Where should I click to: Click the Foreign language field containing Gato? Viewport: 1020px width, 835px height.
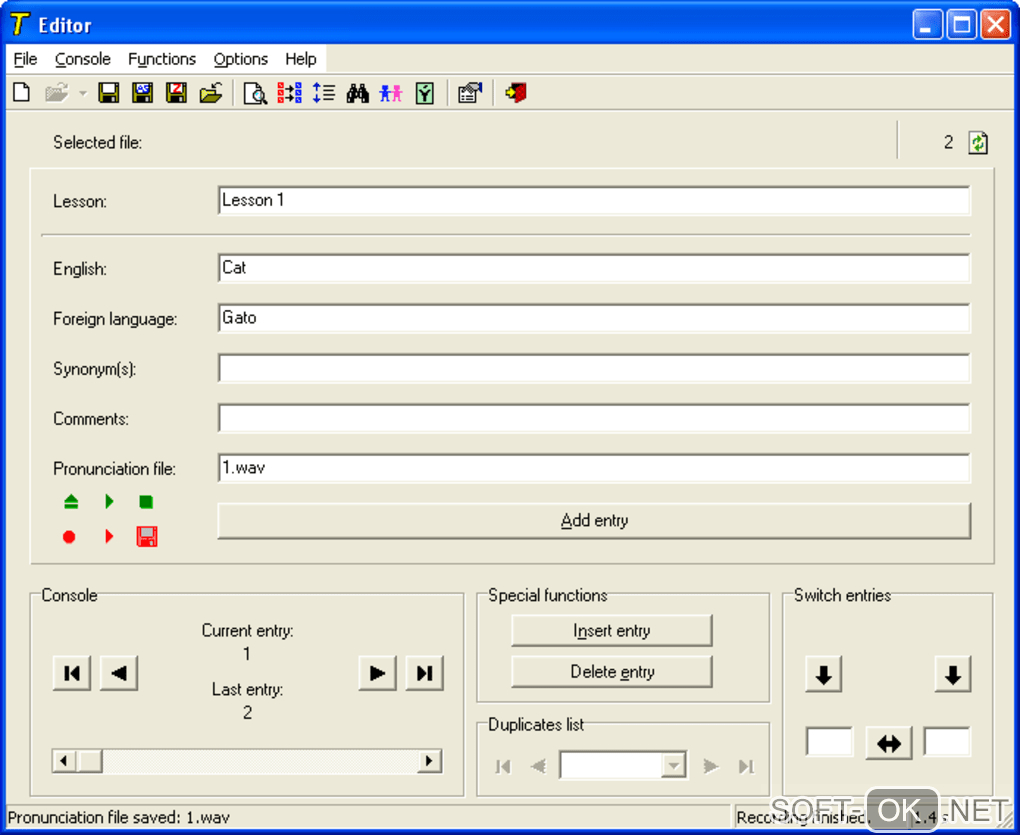pos(594,318)
